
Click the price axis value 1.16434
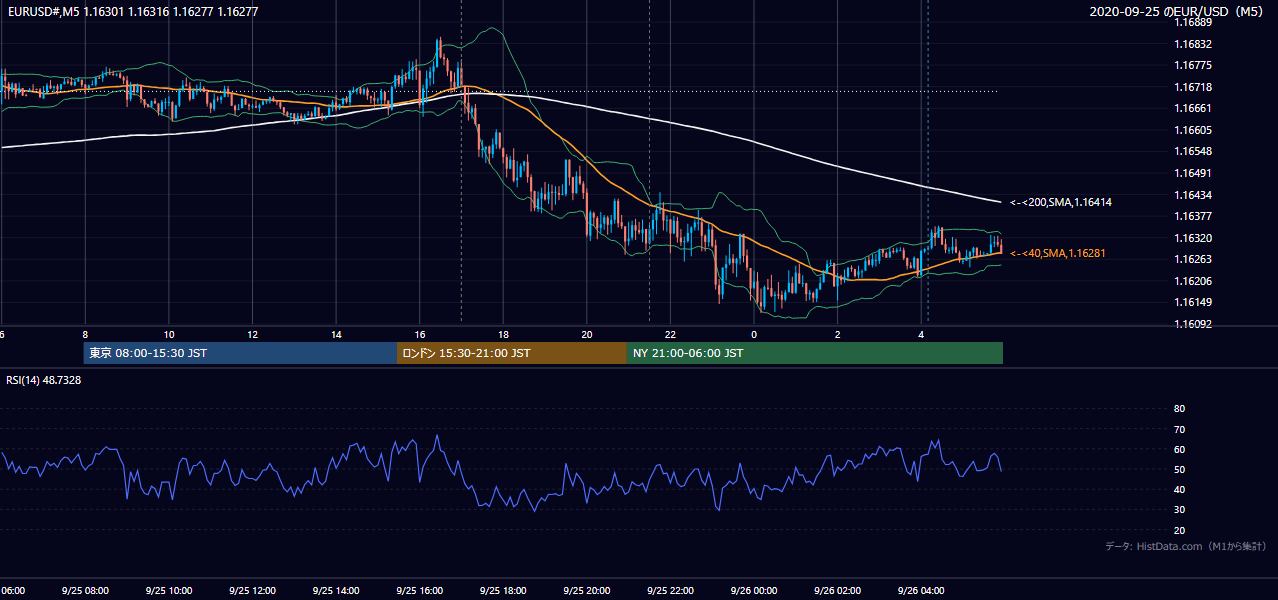pos(1192,194)
